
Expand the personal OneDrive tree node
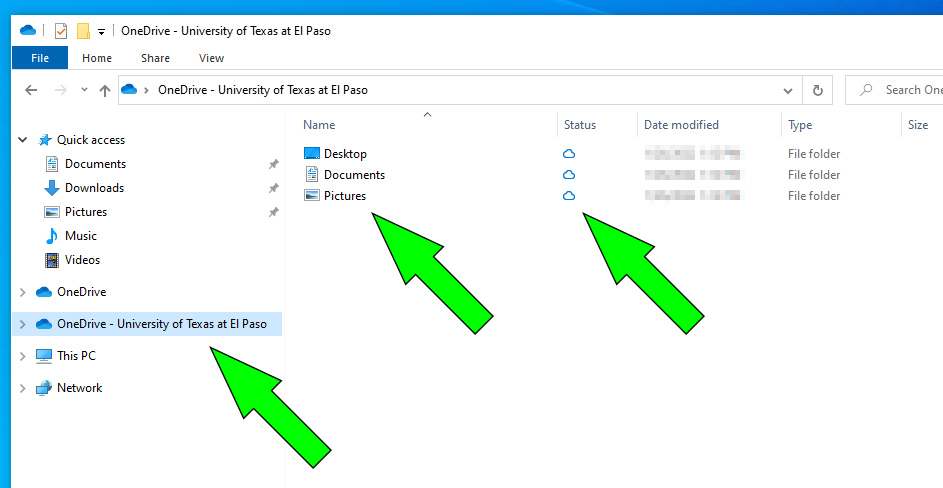pyautogui.click(x=23, y=292)
